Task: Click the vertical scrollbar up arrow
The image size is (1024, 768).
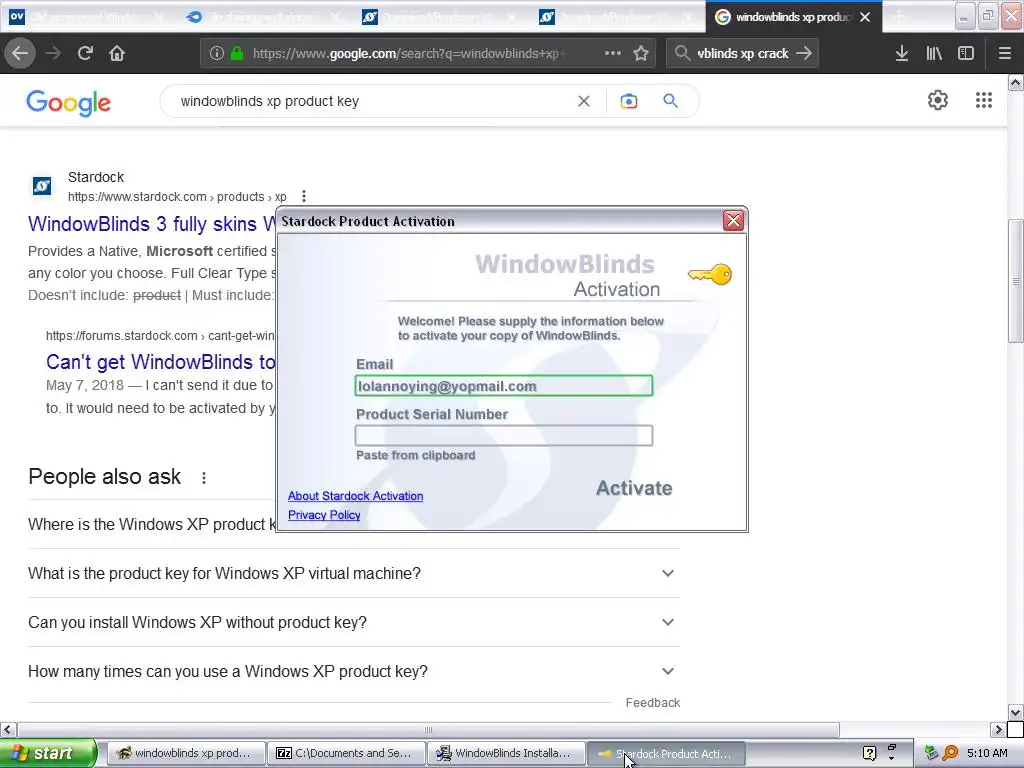Action: 1016,82
